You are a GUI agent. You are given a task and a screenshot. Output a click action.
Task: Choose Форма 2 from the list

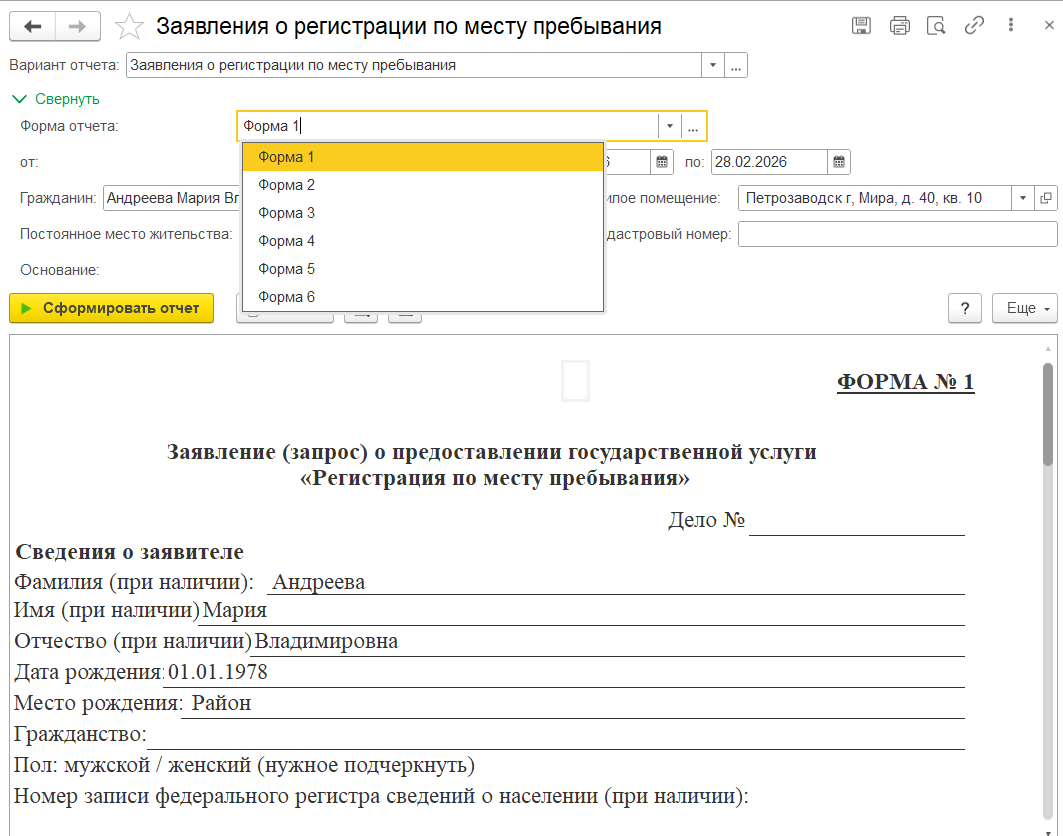click(287, 185)
